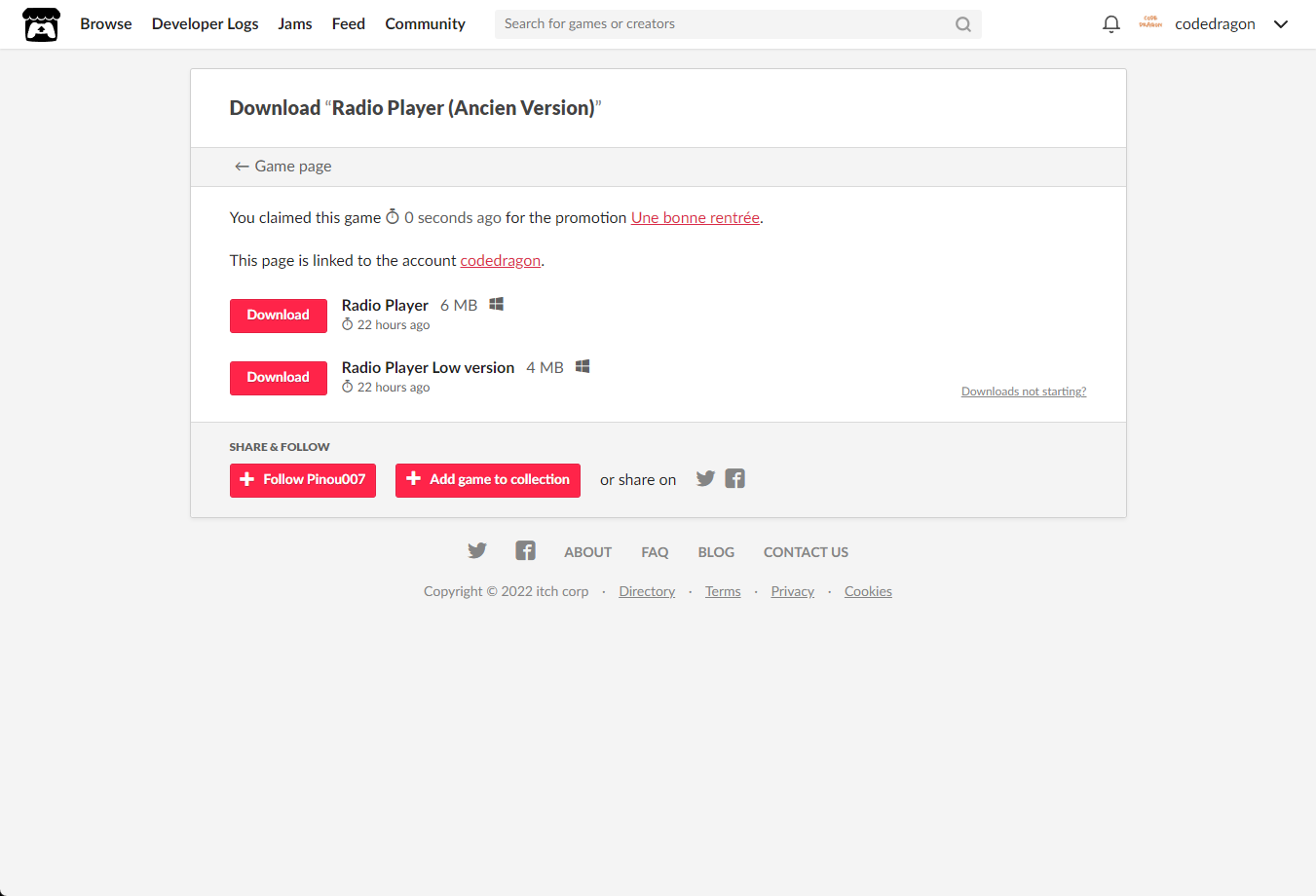The image size is (1316, 896).
Task: Open Downloads not starting help link
Action: [1024, 392]
